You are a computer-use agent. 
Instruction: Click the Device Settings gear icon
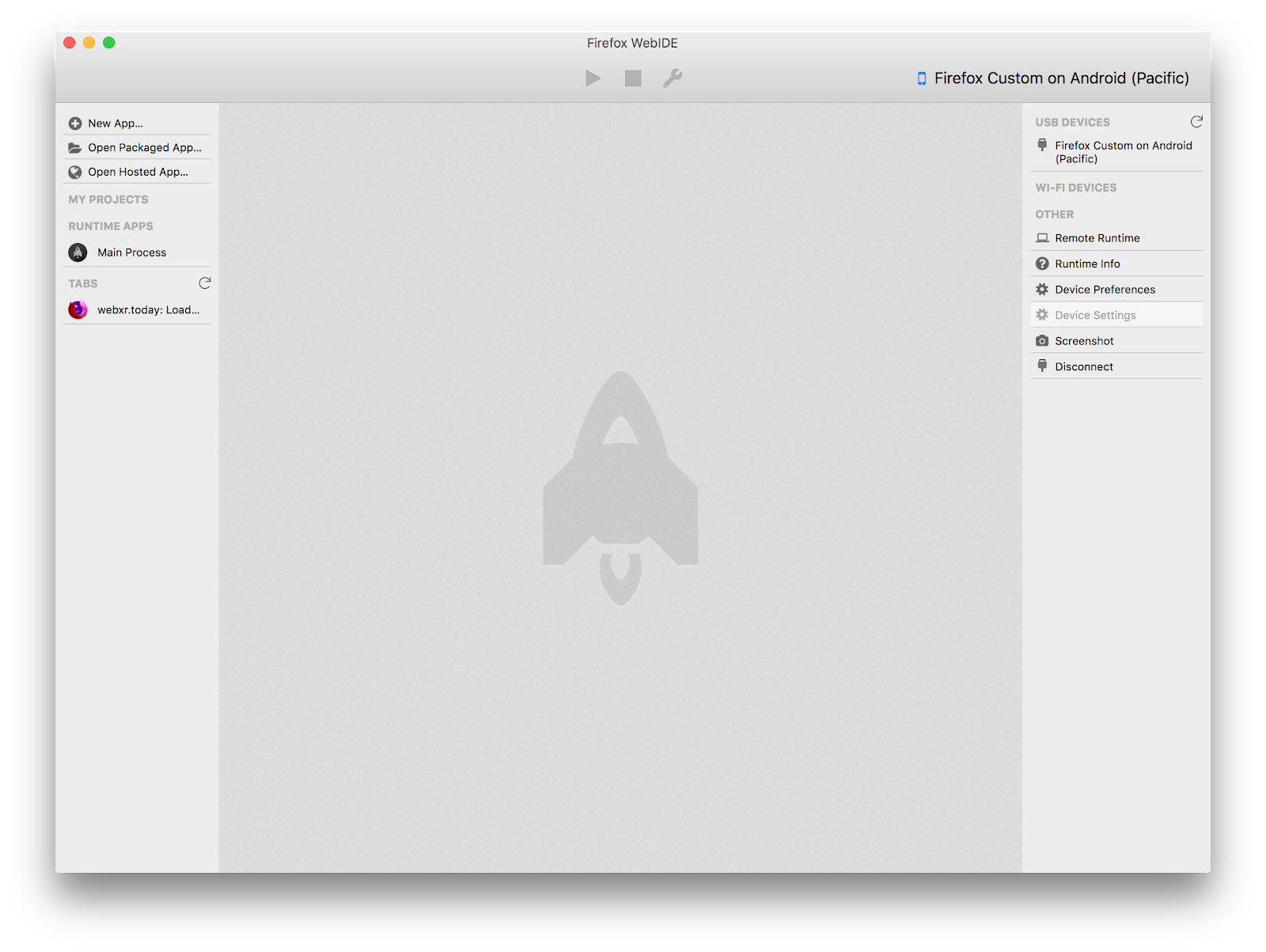click(x=1042, y=315)
